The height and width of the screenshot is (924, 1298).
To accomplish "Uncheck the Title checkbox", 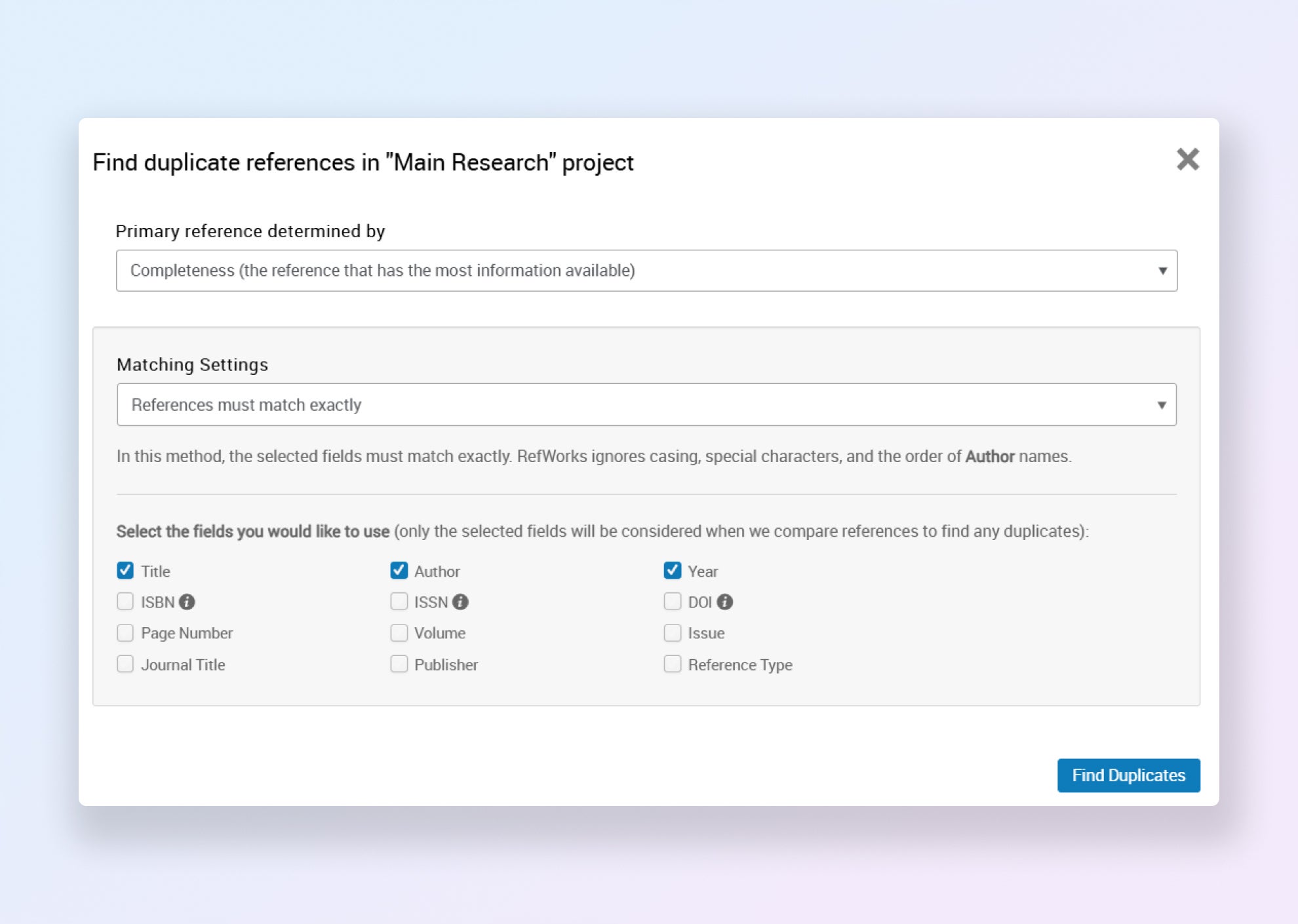I will pyautogui.click(x=125, y=571).
